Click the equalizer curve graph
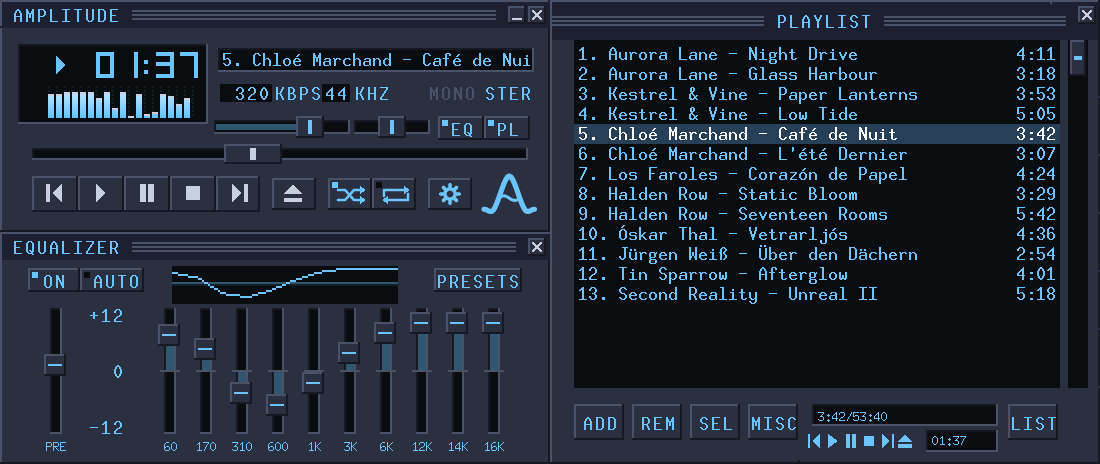The height and width of the screenshot is (464, 1100). pos(285,284)
